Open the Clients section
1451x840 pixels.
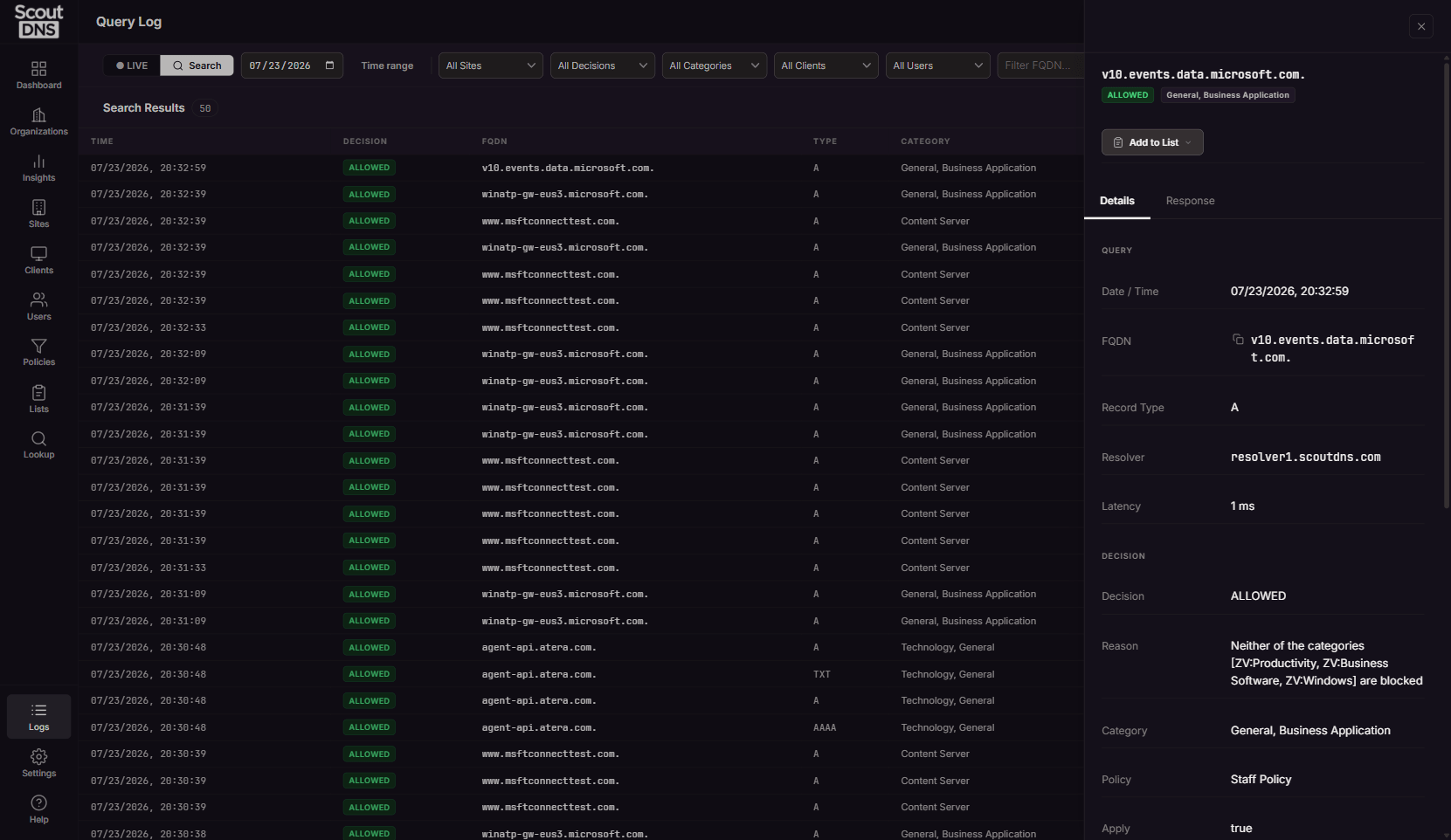tap(38, 260)
